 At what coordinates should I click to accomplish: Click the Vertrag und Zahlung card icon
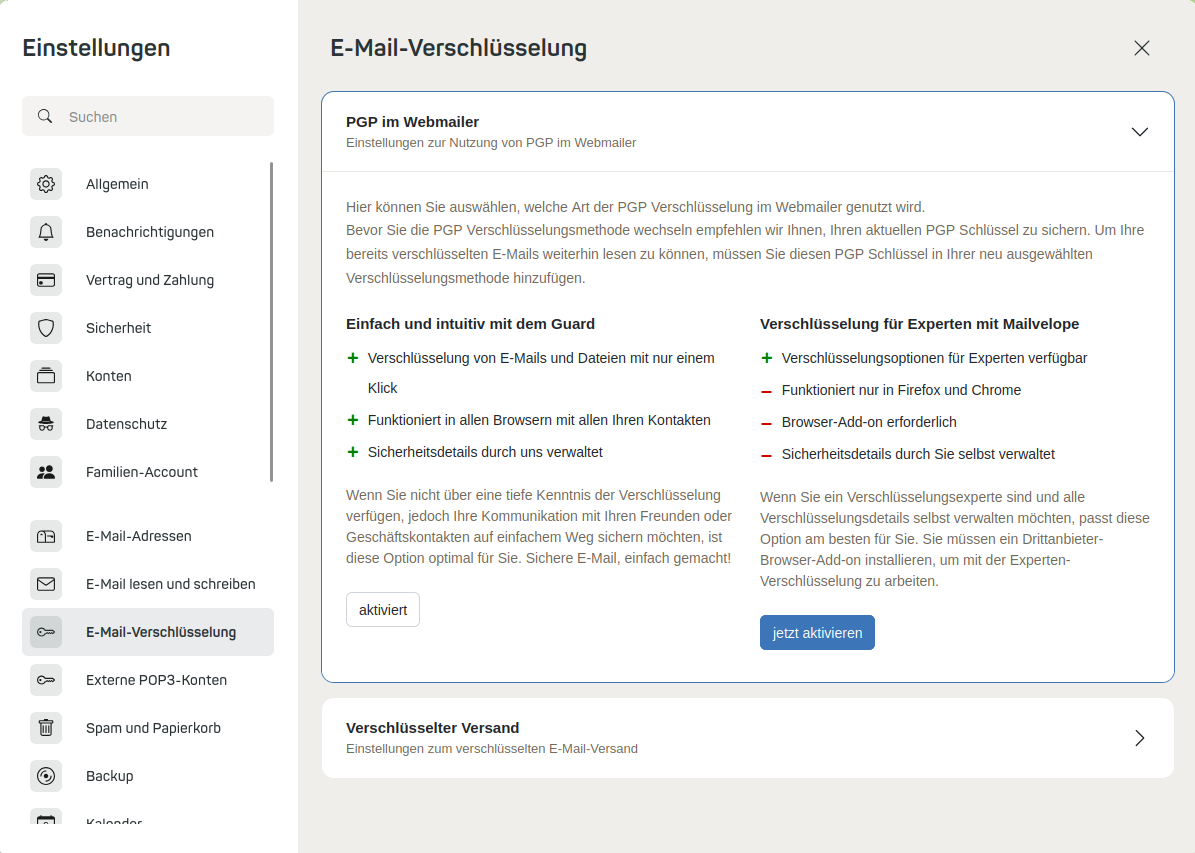46,280
